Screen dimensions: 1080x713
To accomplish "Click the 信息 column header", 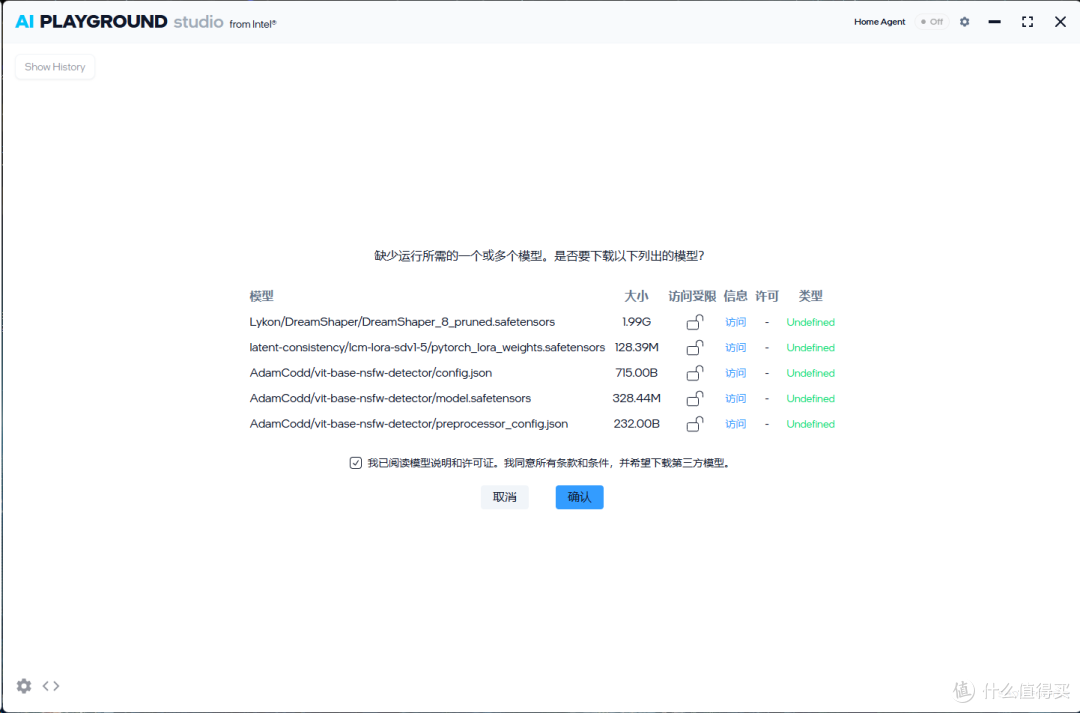I will (736, 296).
